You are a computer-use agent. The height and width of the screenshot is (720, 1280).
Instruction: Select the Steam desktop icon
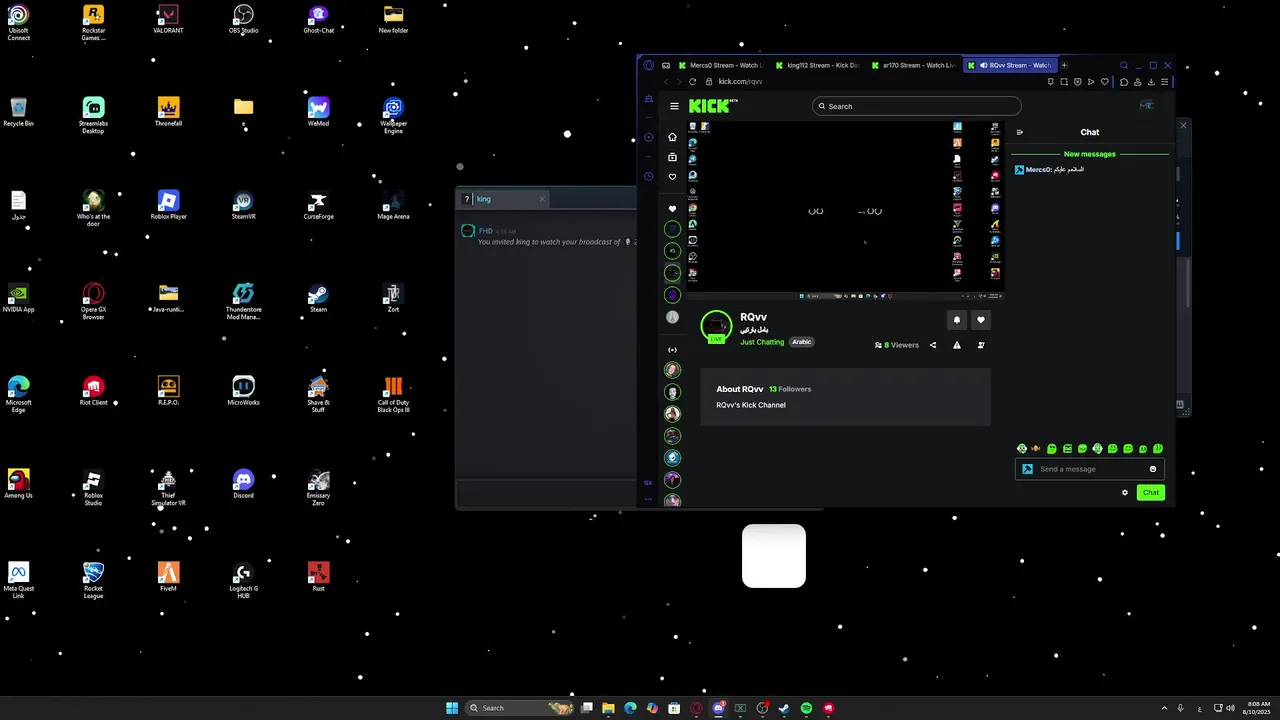tap(318, 297)
